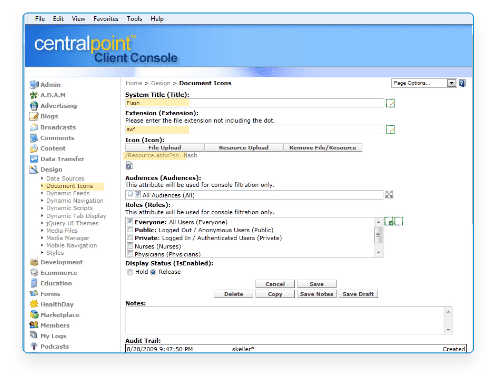Click into the System Title input field

255,103
